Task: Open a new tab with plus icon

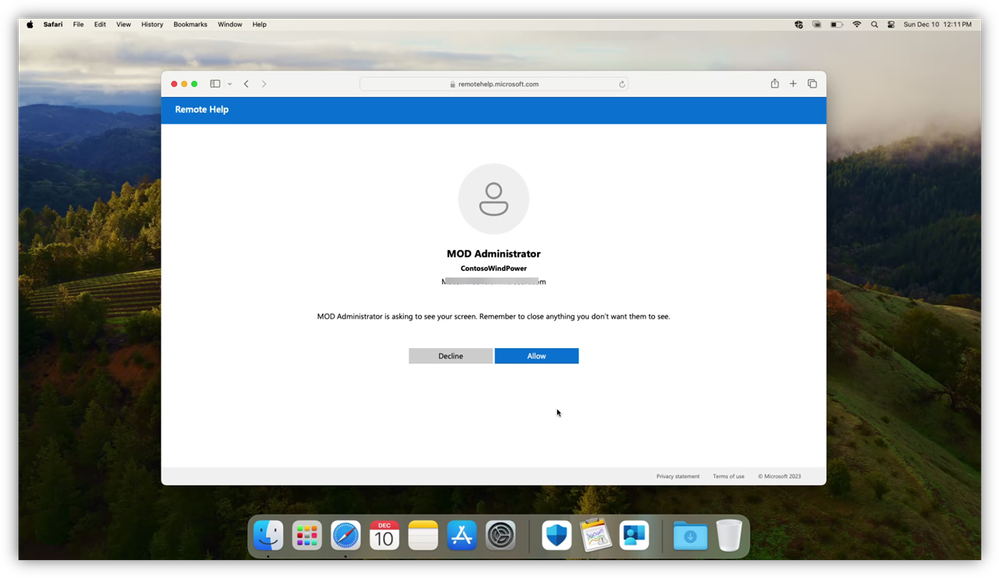Action: click(793, 83)
